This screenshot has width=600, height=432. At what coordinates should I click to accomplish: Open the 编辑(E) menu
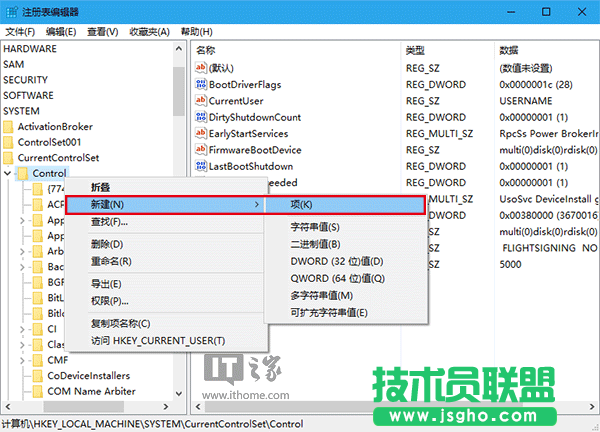point(61,32)
